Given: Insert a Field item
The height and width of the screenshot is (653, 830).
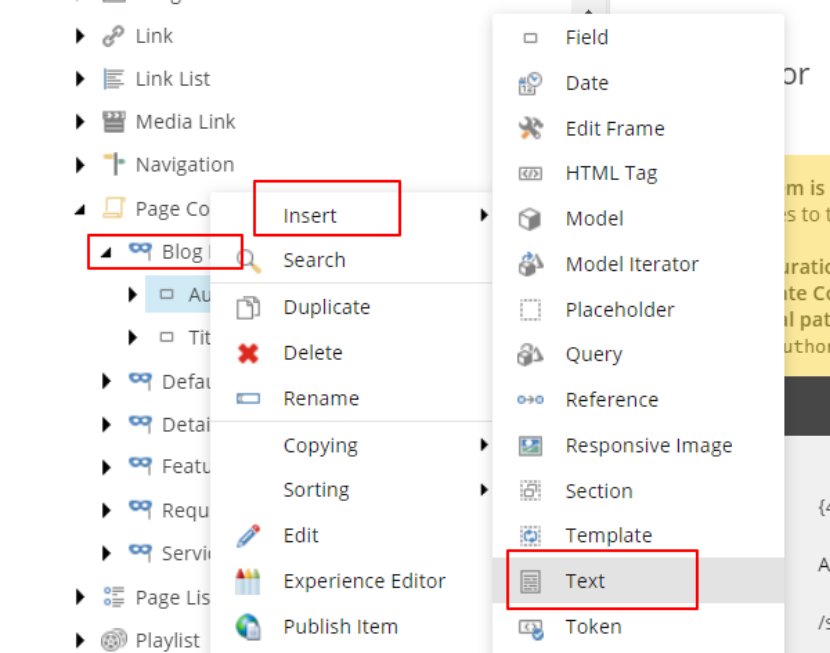Looking at the screenshot, I should (638, 38).
